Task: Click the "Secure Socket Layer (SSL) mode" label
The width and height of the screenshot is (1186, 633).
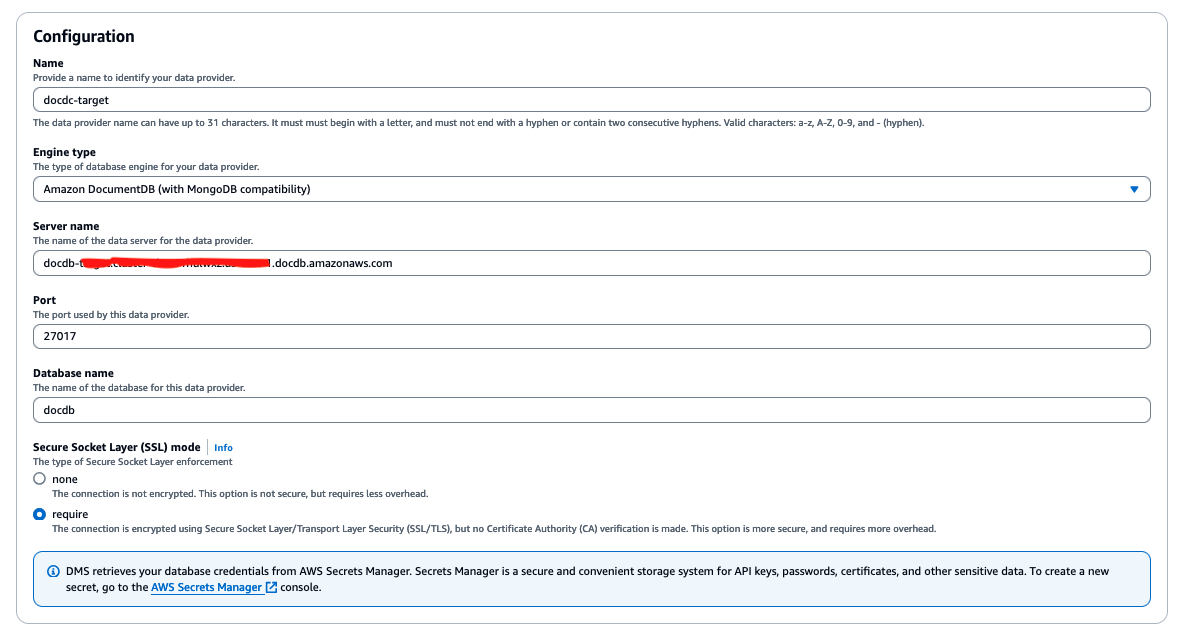Action: [117, 447]
